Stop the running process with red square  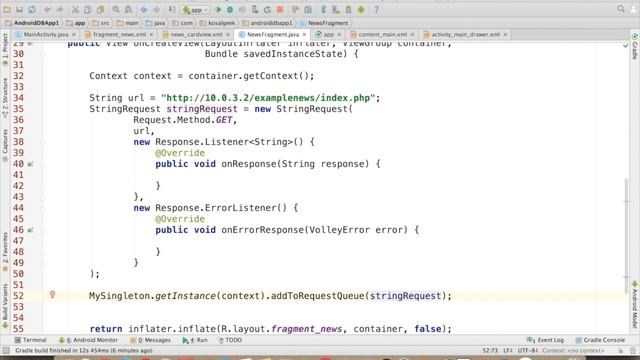(x=280, y=9)
